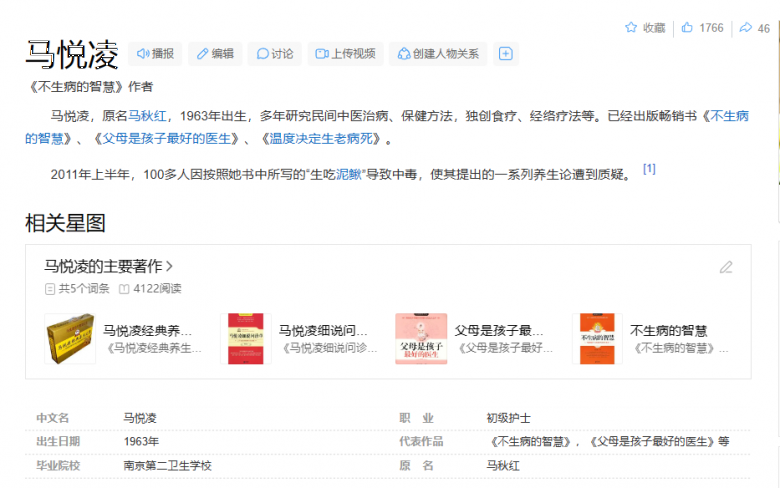Click the pencil edit icon in 主要著作 card
This screenshot has height=488, width=780.
[726, 267]
